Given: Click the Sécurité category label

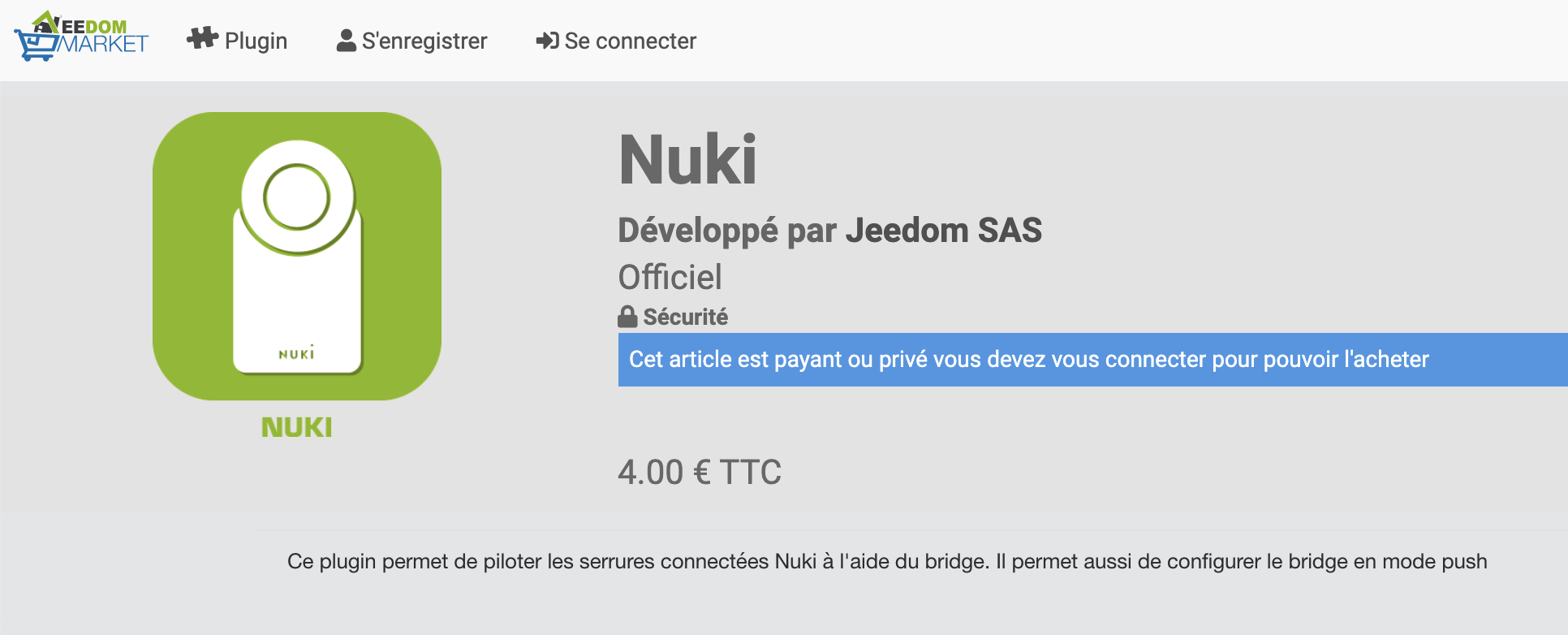Looking at the screenshot, I should (686, 317).
